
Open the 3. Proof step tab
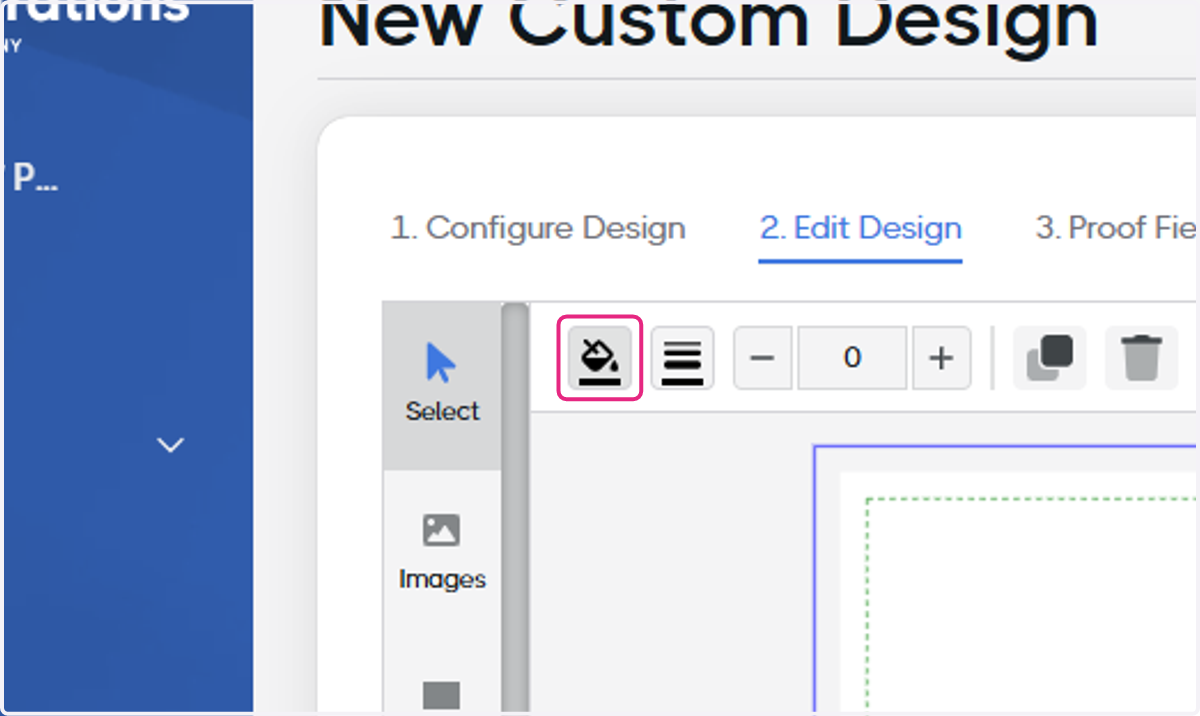(x=1116, y=228)
